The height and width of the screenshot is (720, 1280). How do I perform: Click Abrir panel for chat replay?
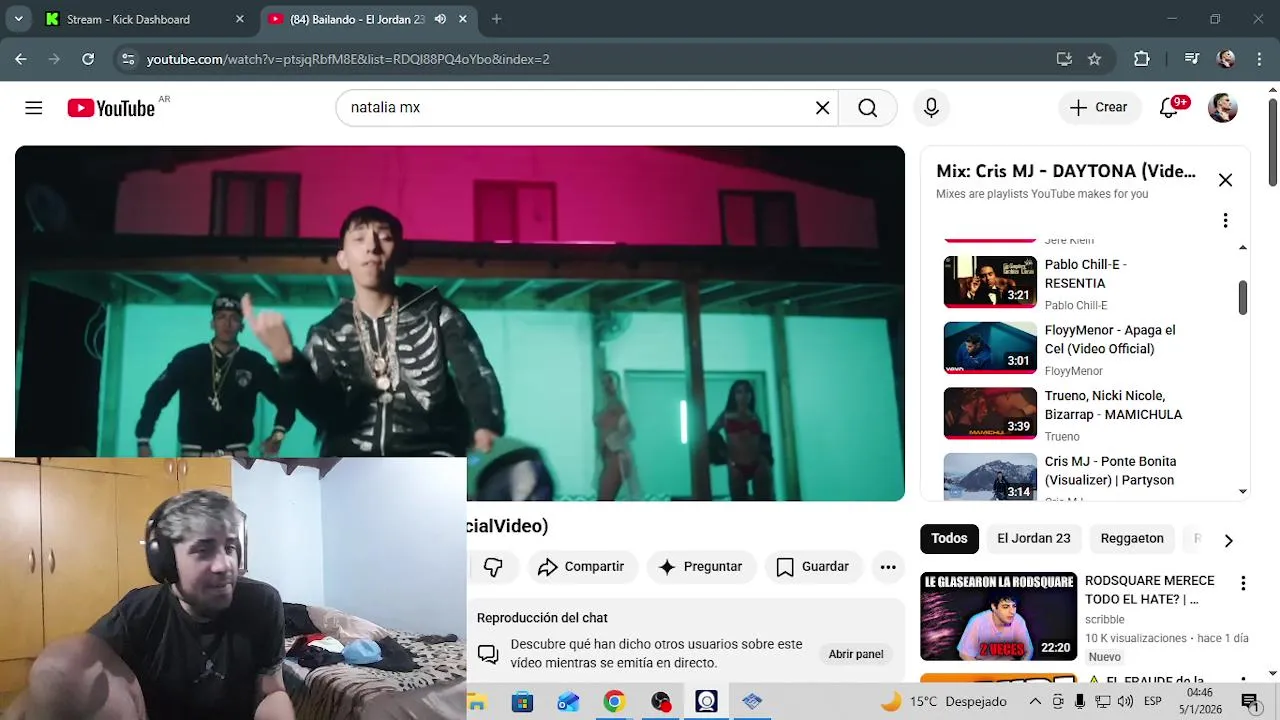pos(856,654)
